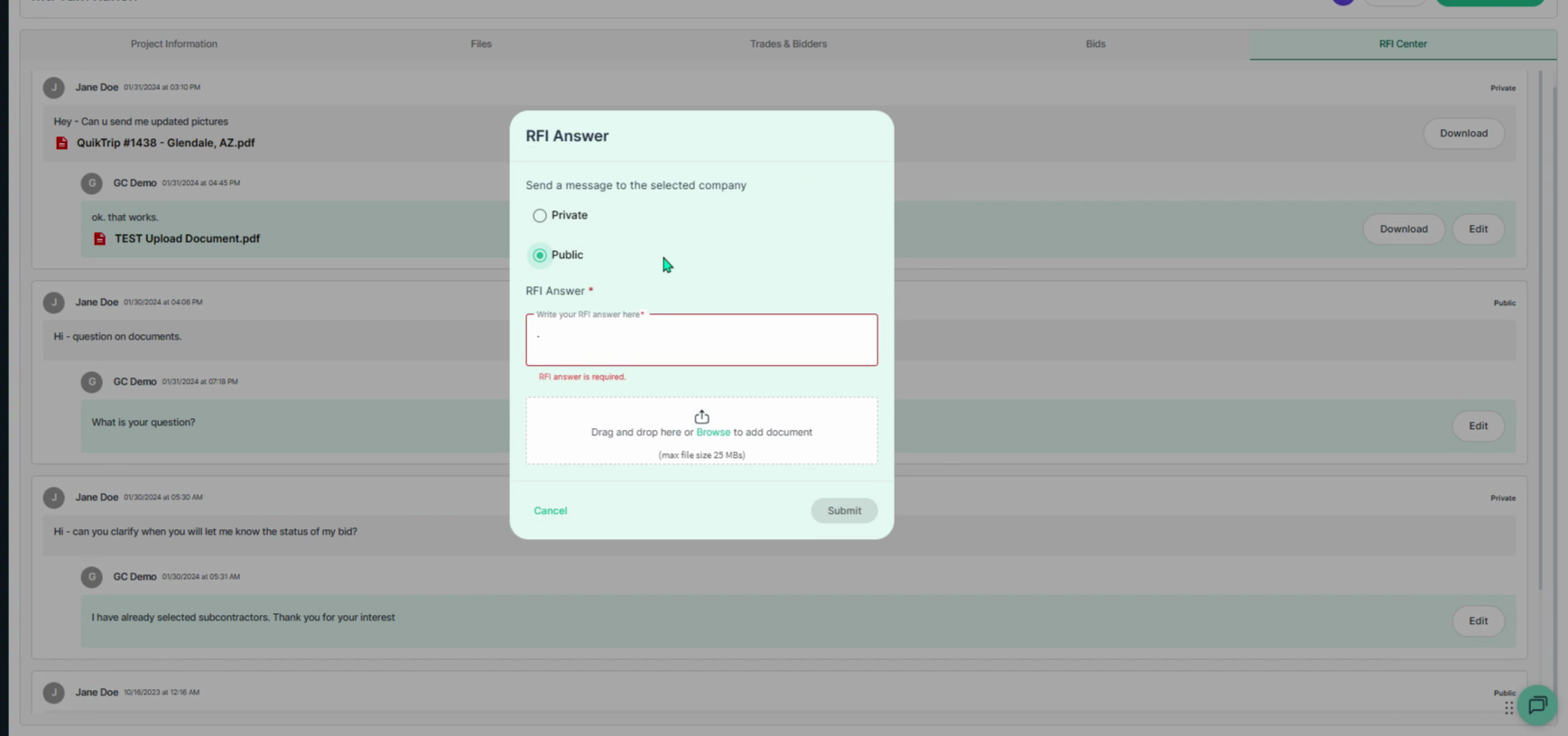This screenshot has height=736, width=1568.
Task: Download TEST Upload Document.pdf
Action: pyautogui.click(x=1404, y=229)
